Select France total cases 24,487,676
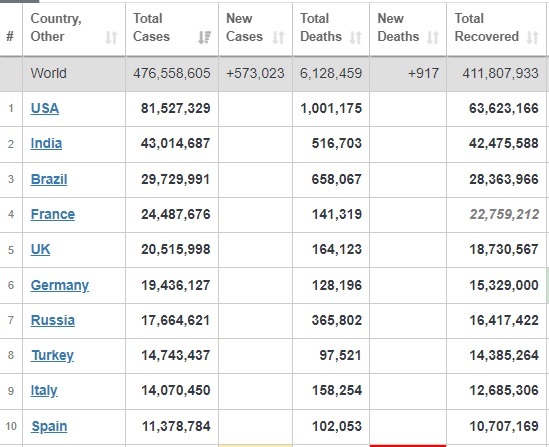The image size is (549, 447). point(176,215)
